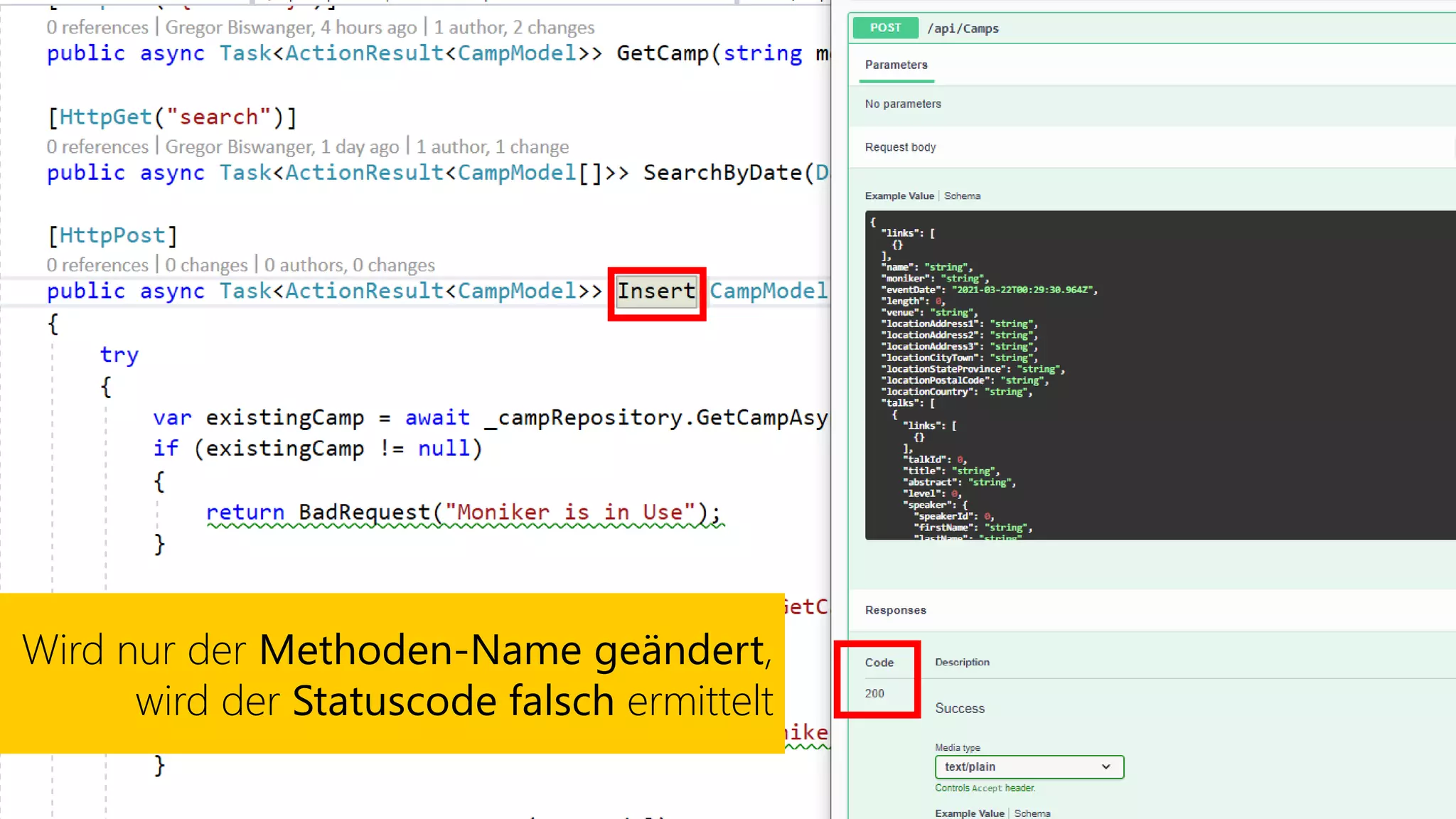Click SearchByDate method name

[722, 173]
